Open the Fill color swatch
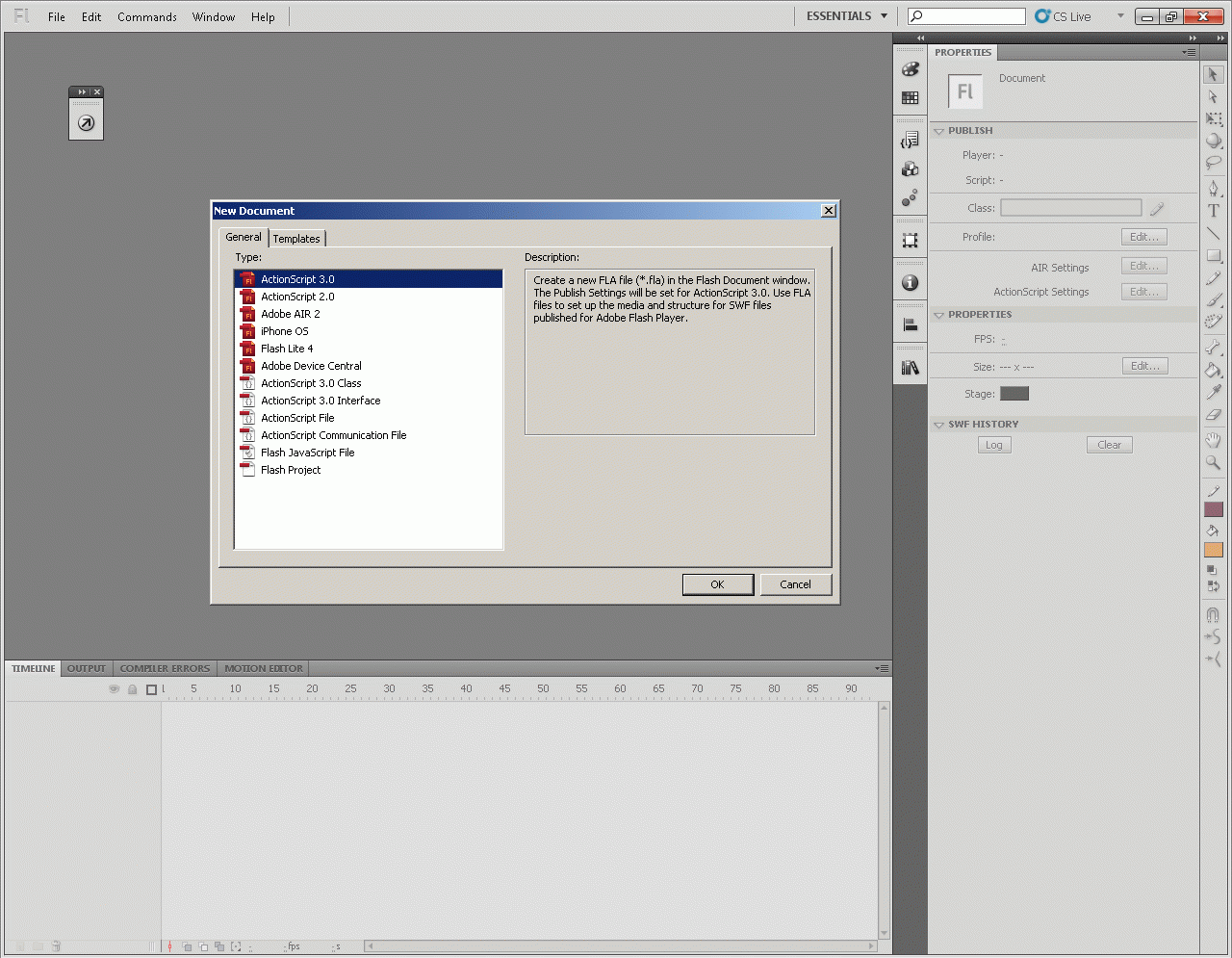 point(1213,550)
